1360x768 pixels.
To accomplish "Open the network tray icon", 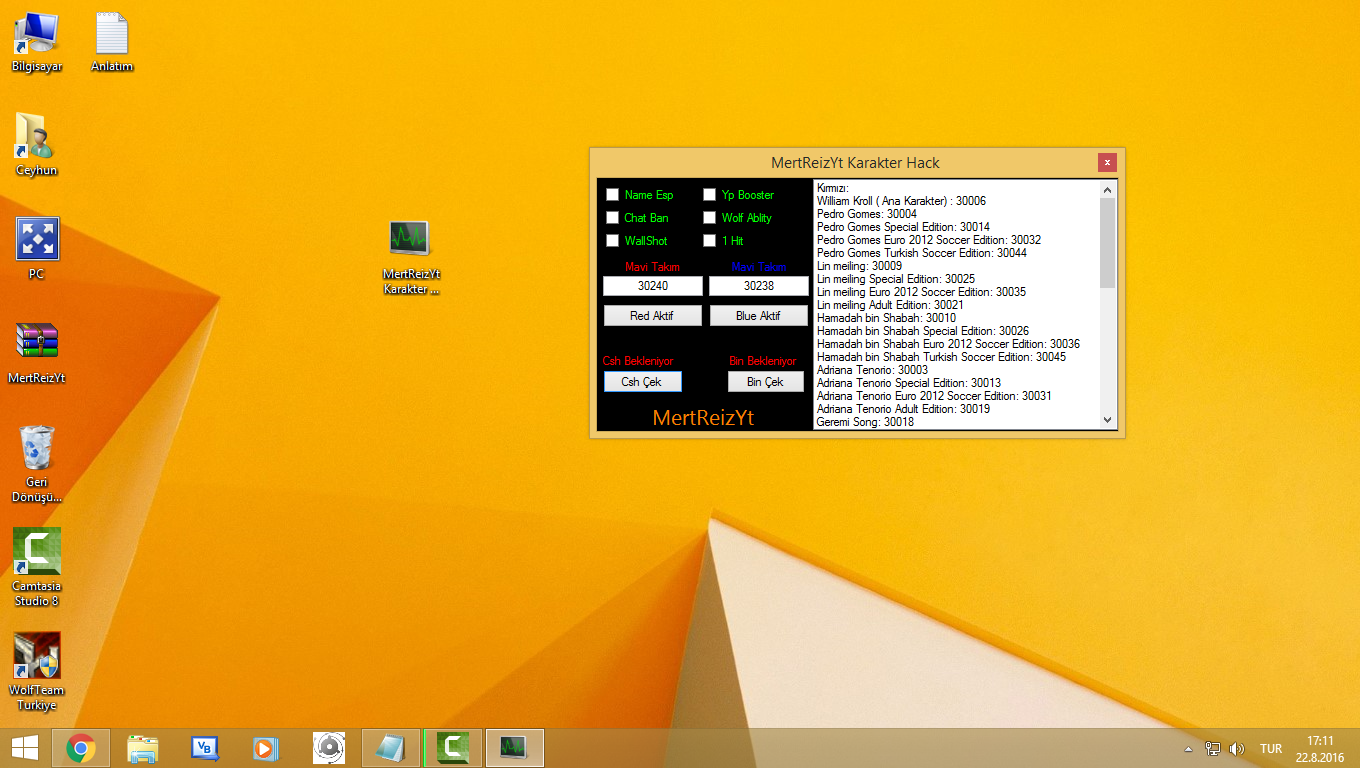I will point(1213,748).
